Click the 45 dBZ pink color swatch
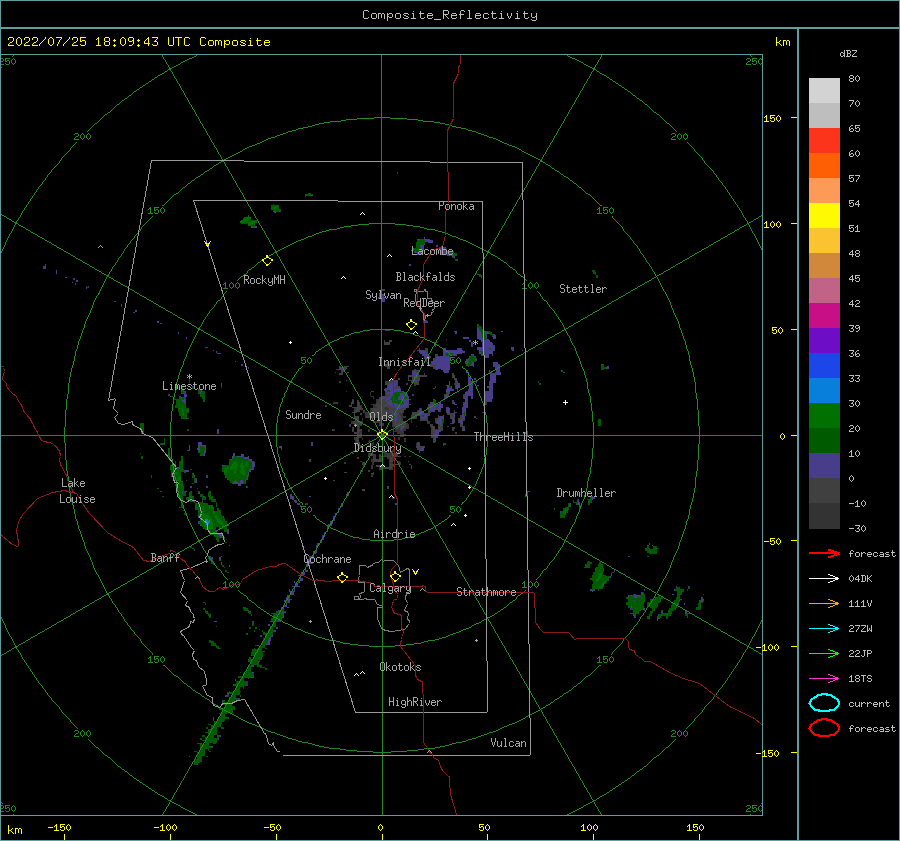Viewport: 900px width, 841px height. tap(824, 290)
